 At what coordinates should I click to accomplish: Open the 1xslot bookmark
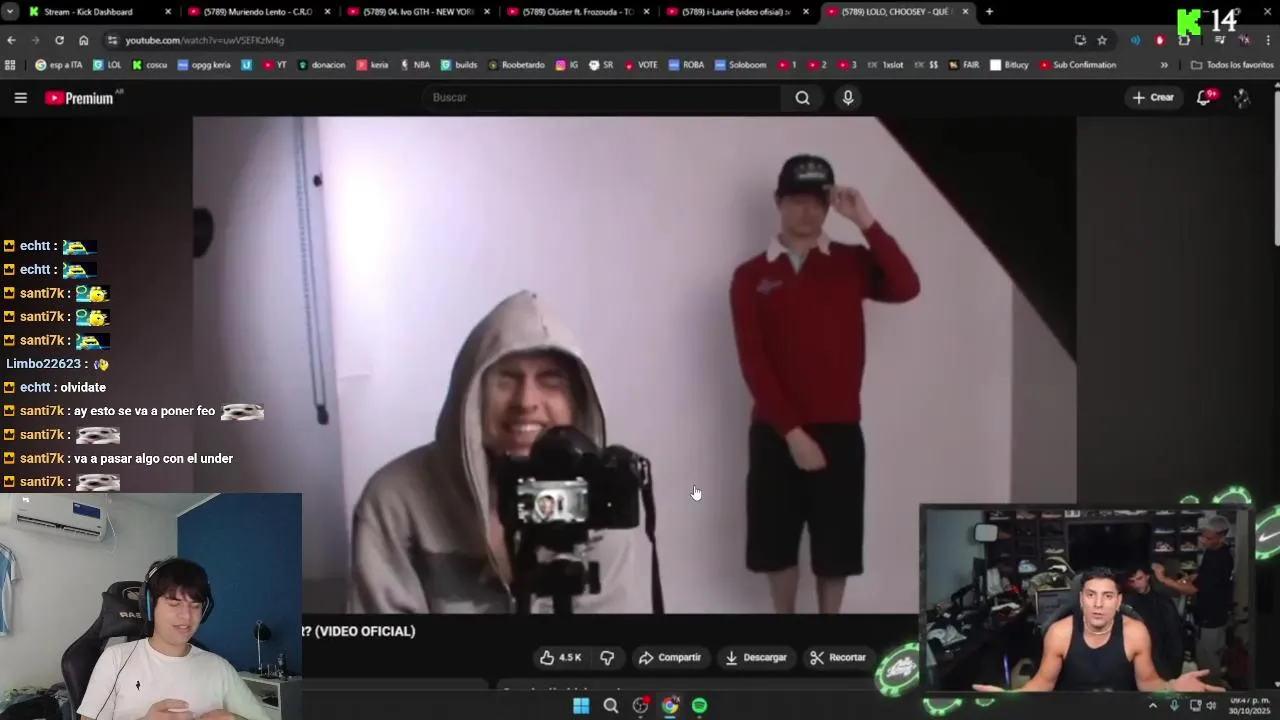885,65
